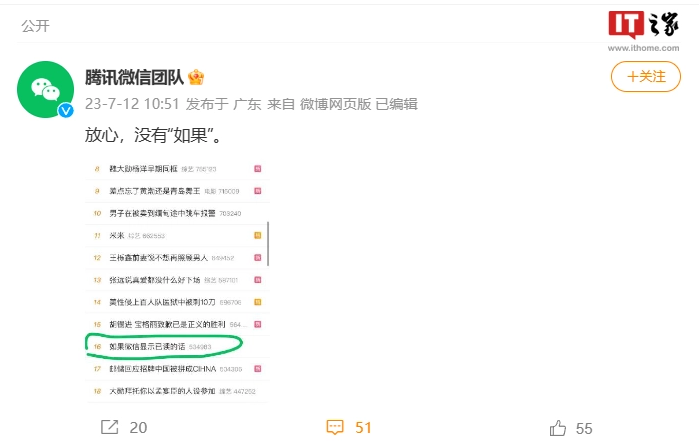Click the blue verified V badge
Image resolution: width=700 pixels, height=447 pixels.
(66, 110)
